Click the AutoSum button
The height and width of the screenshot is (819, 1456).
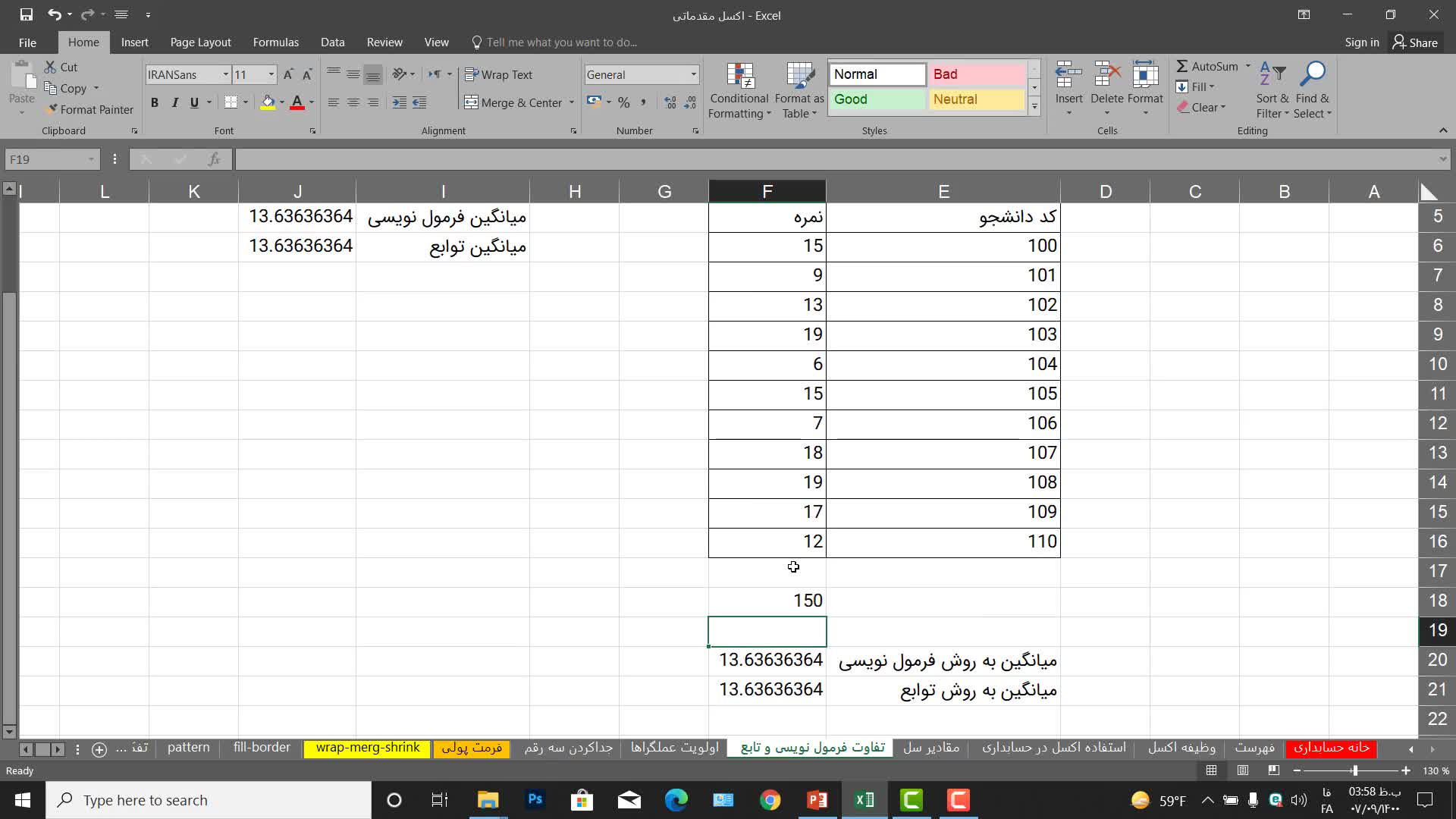[1207, 67]
